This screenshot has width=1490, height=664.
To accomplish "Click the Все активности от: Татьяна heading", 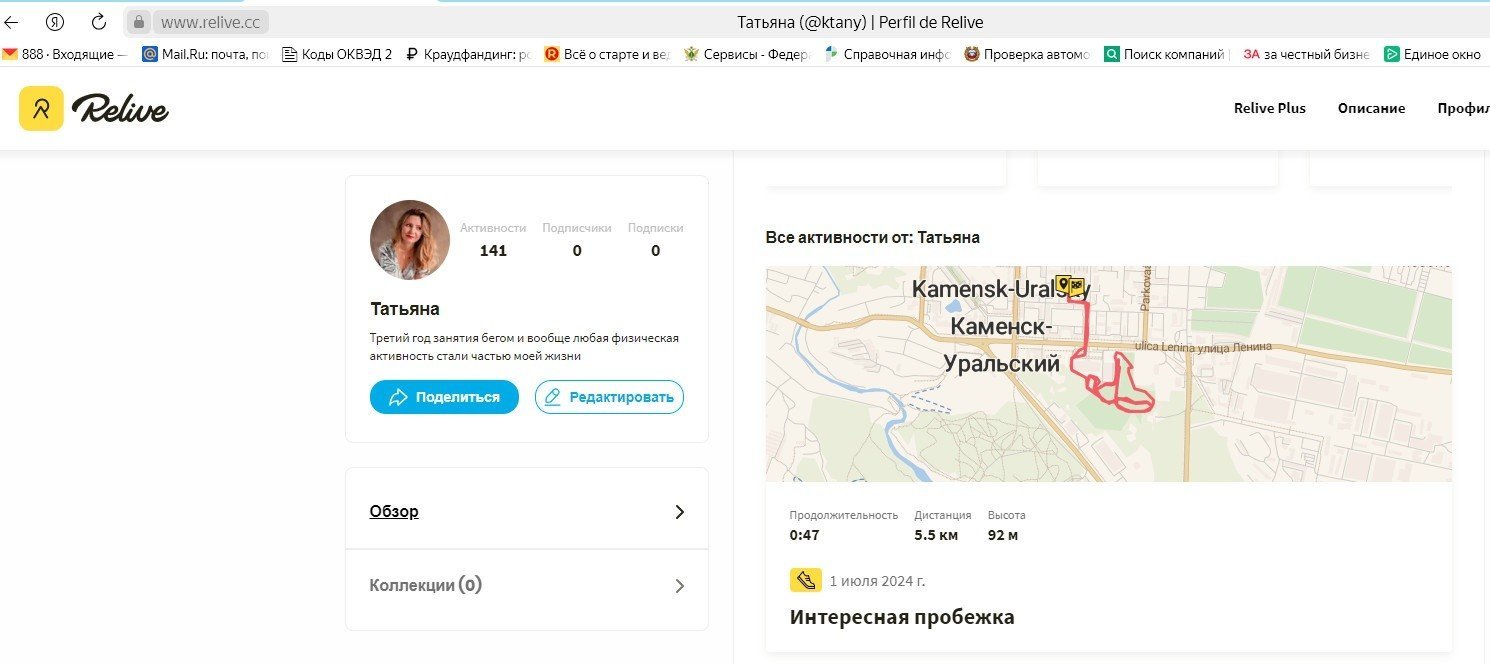I will pyautogui.click(x=873, y=238).
